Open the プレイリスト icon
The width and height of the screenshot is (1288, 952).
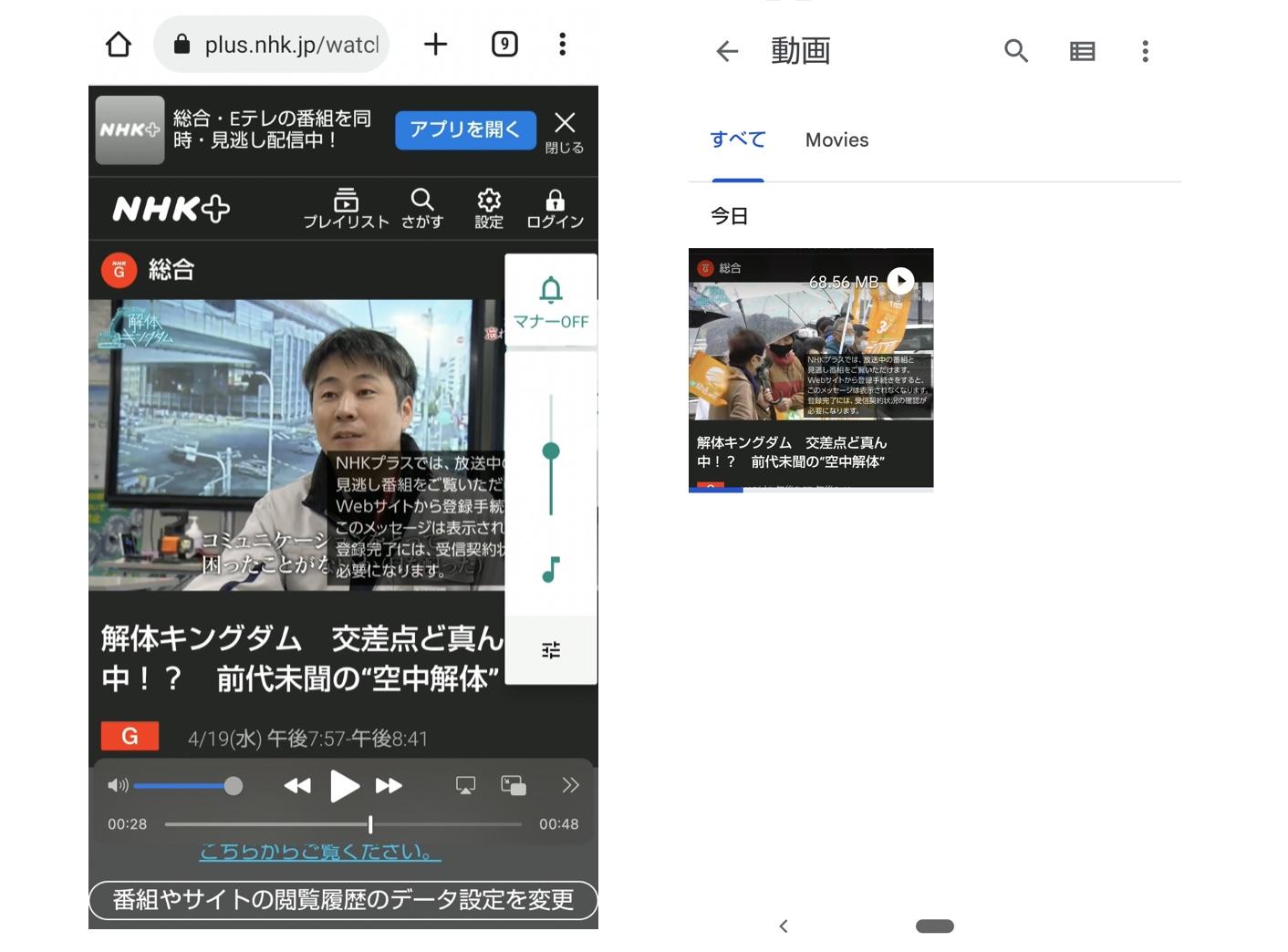coord(346,209)
